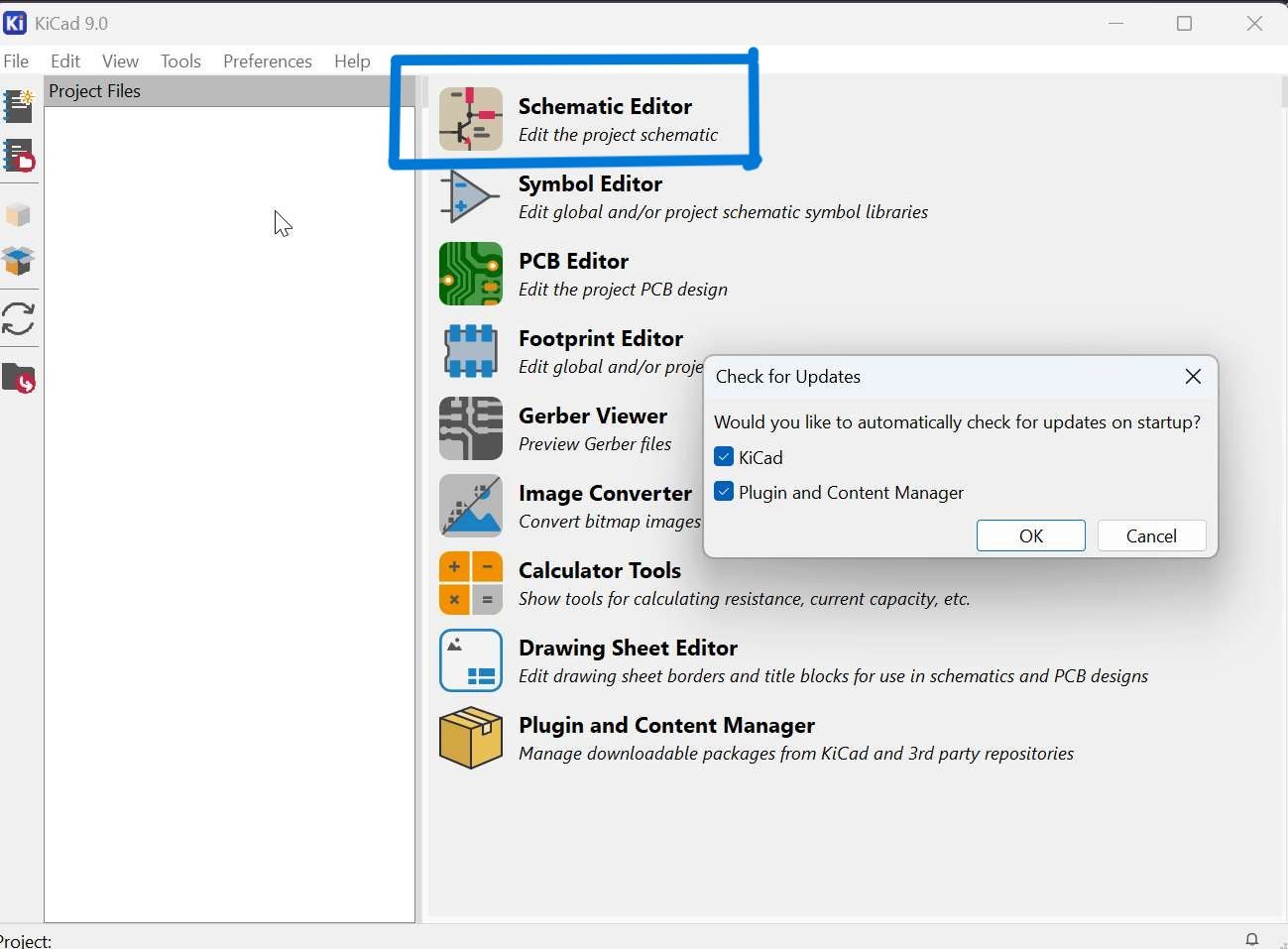
Task: Click the Schematic Editor title text
Action: [605, 106]
